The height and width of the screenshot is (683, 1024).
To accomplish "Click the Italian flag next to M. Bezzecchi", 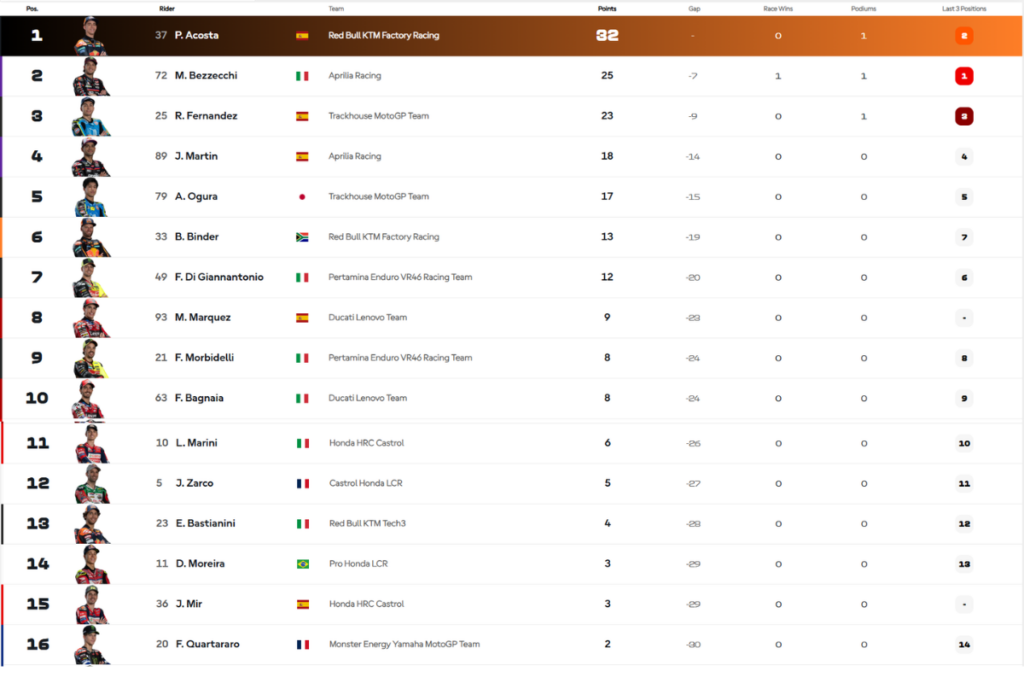I will 302,76.
